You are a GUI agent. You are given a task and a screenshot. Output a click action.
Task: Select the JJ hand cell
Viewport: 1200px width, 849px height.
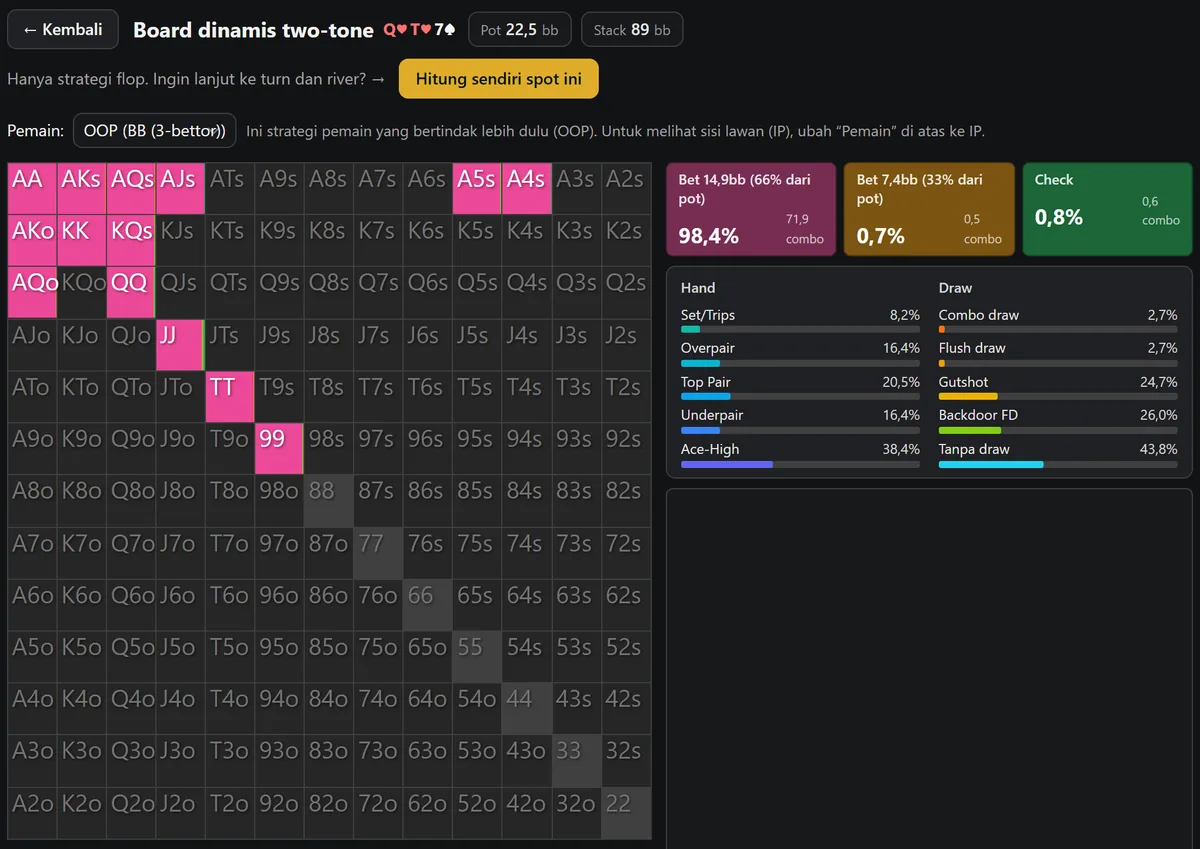click(x=180, y=345)
